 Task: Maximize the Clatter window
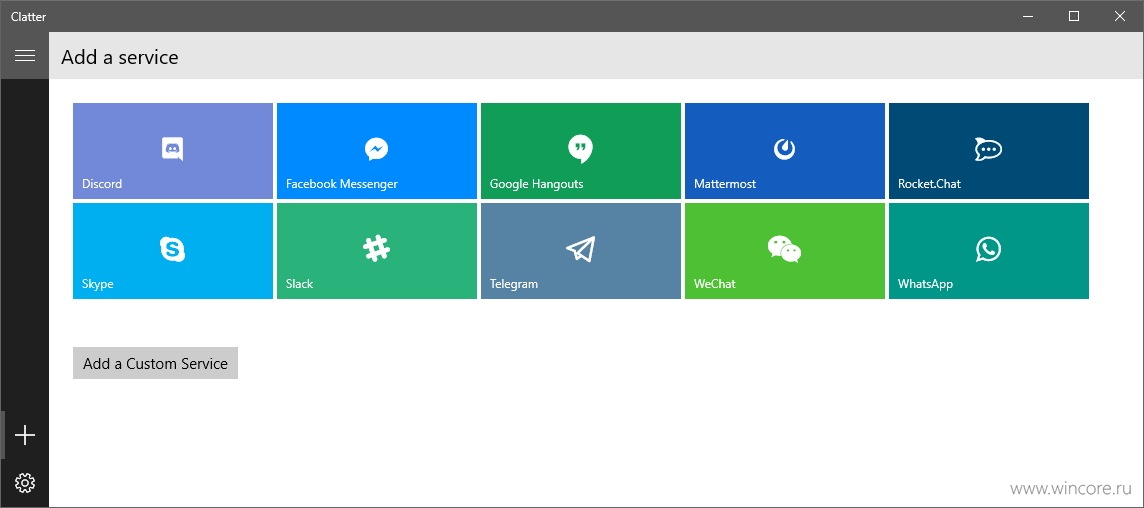click(1074, 16)
